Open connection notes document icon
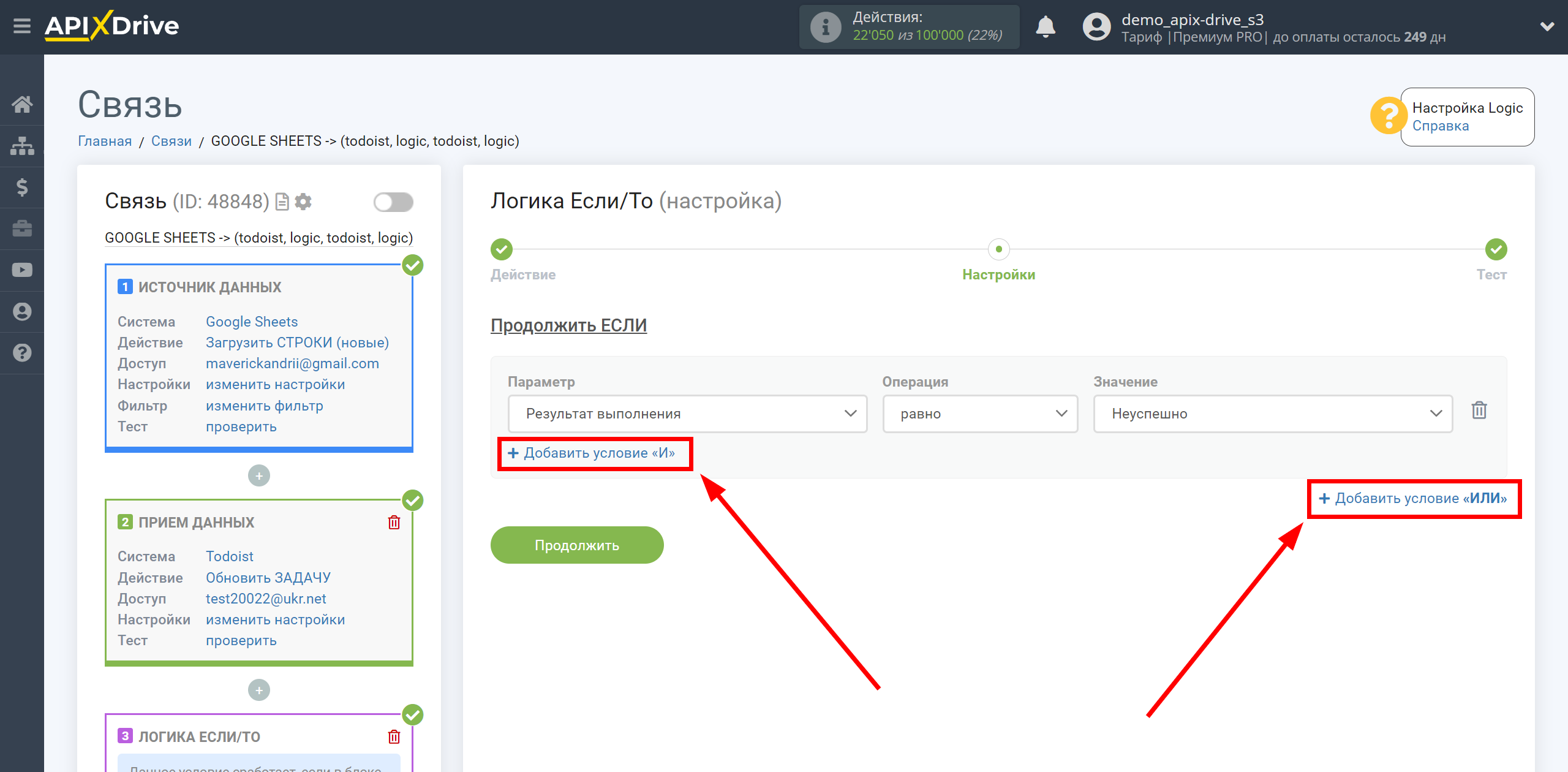The height and width of the screenshot is (772, 1568). (282, 202)
